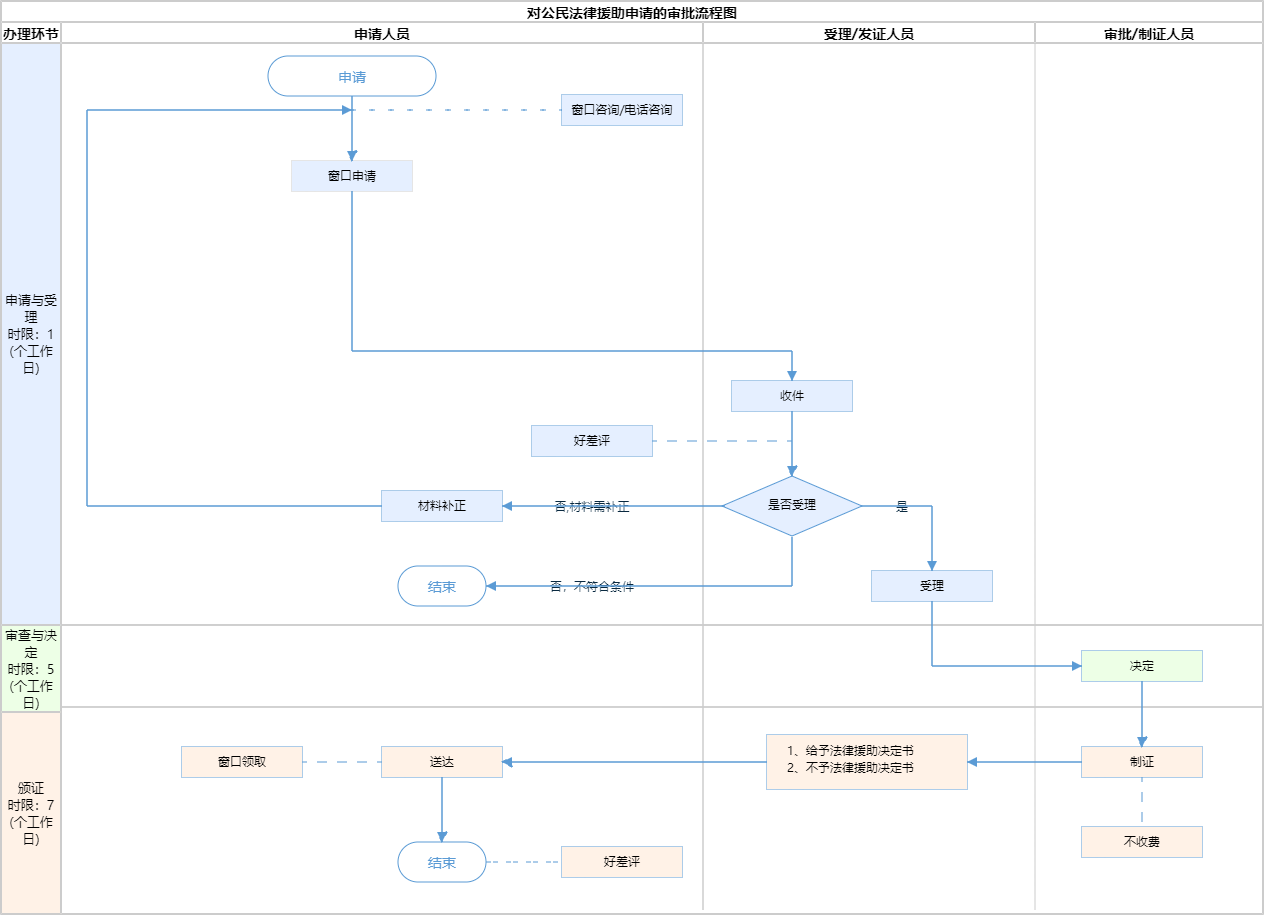Select the 收件 process box
1281x915 pixels.
point(791,396)
